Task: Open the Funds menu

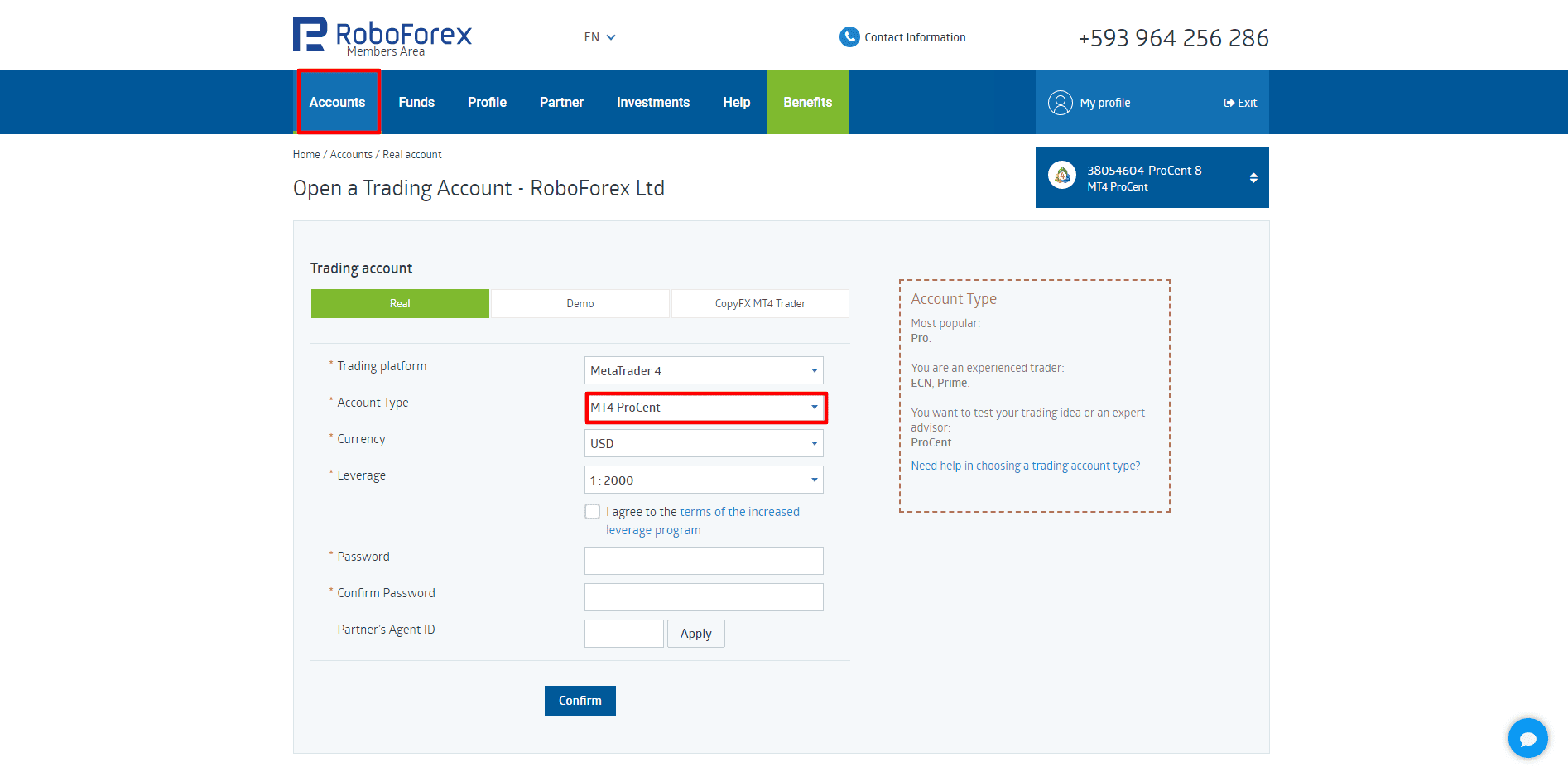Action: (416, 102)
